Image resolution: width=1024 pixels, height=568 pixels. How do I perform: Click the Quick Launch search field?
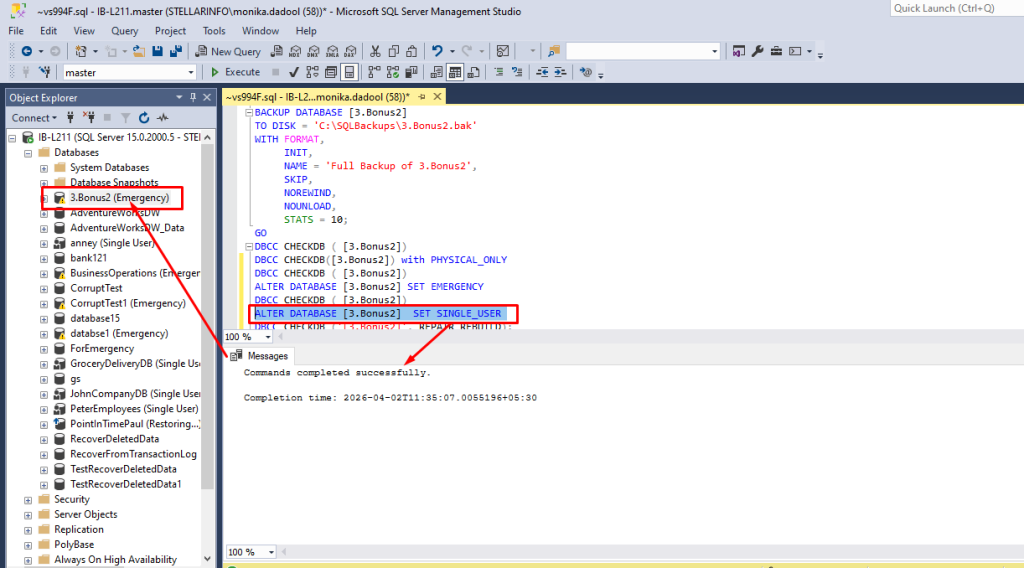tap(956, 8)
